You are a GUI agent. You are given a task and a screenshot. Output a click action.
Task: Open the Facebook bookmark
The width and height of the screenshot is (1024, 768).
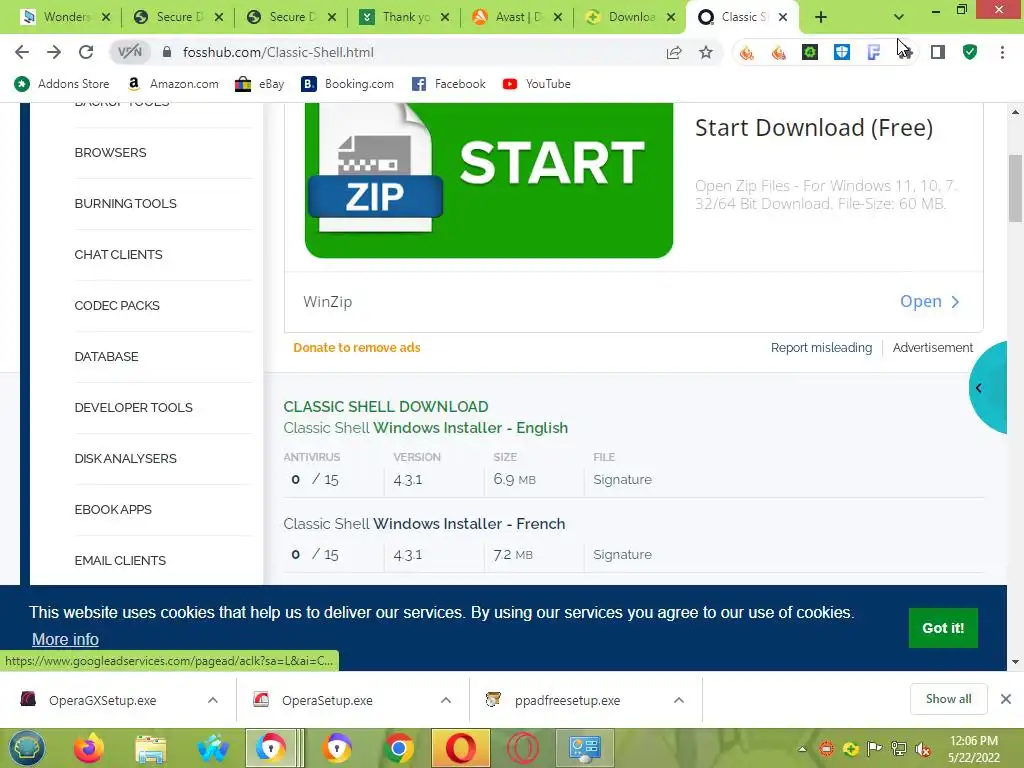coord(449,84)
